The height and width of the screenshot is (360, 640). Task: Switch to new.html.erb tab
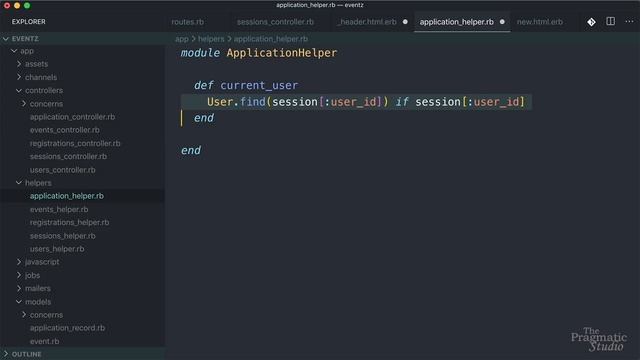pos(540,22)
